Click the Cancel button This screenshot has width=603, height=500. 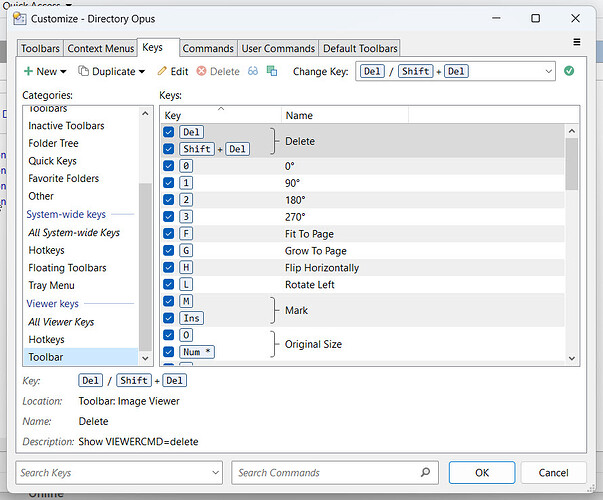pyautogui.click(x=553, y=472)
